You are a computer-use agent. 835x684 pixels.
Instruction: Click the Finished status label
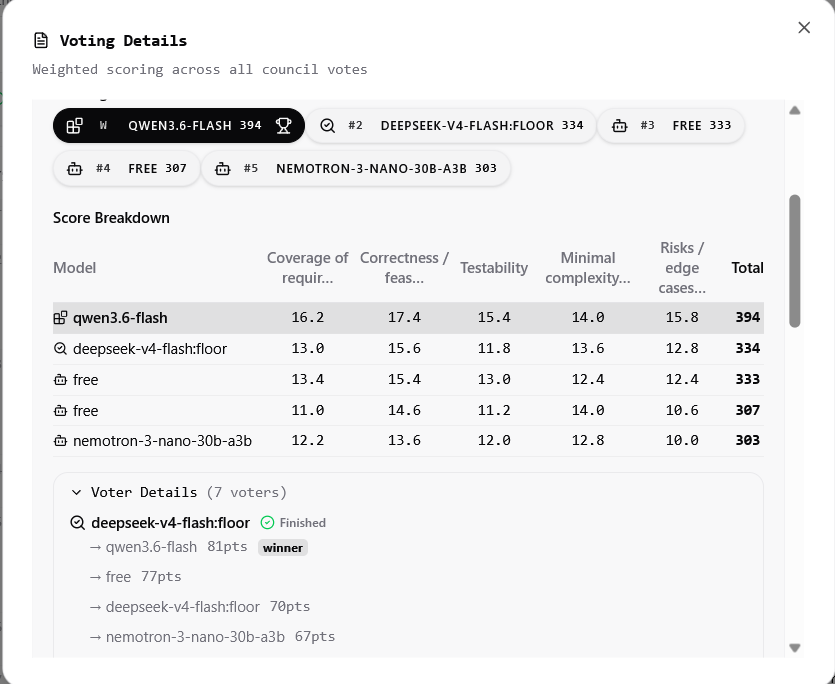(302, 523)
